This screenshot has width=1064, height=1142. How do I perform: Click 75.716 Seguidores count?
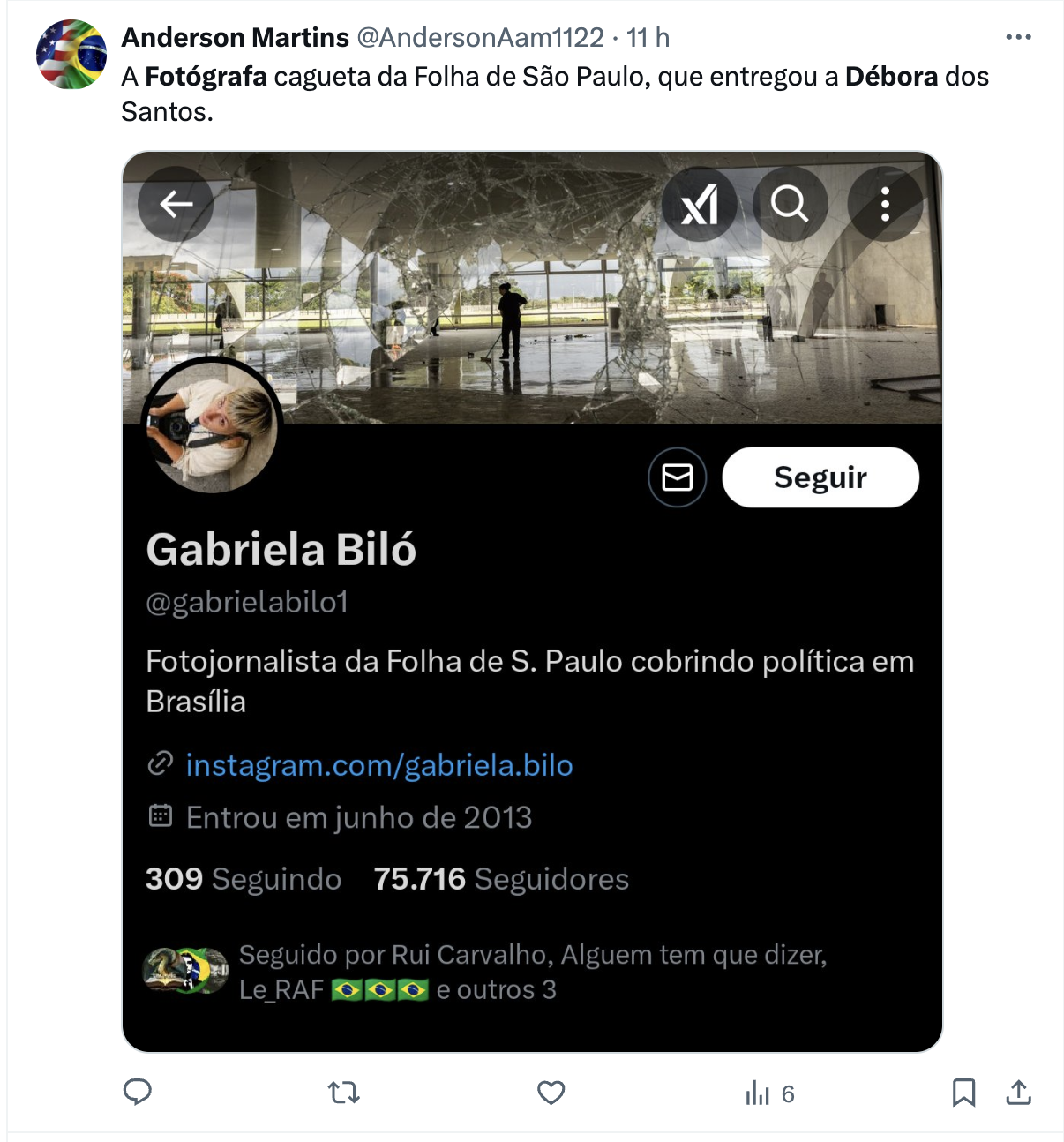(x=501, y=879)
